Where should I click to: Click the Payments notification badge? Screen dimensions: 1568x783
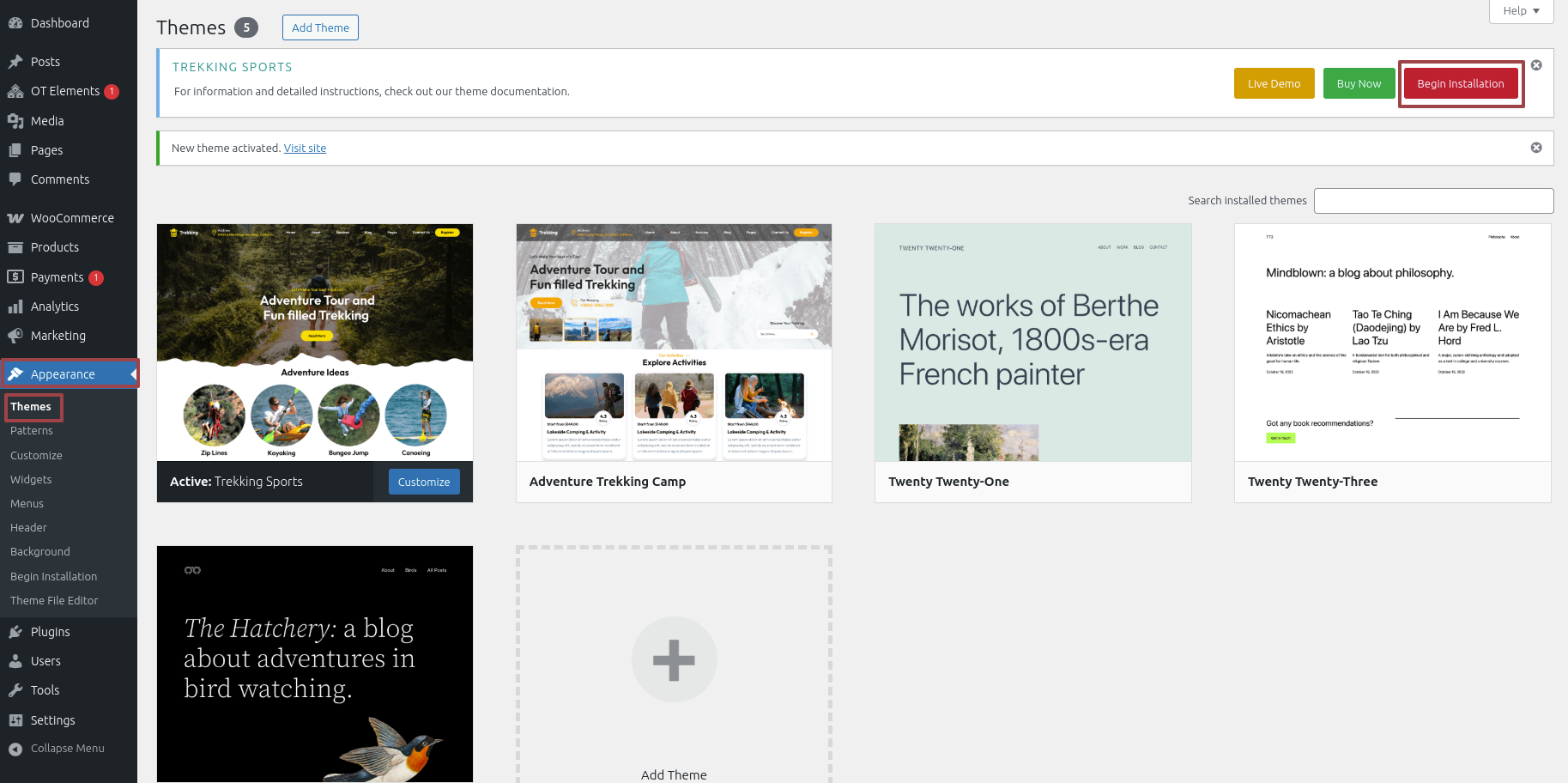(96, 278)
